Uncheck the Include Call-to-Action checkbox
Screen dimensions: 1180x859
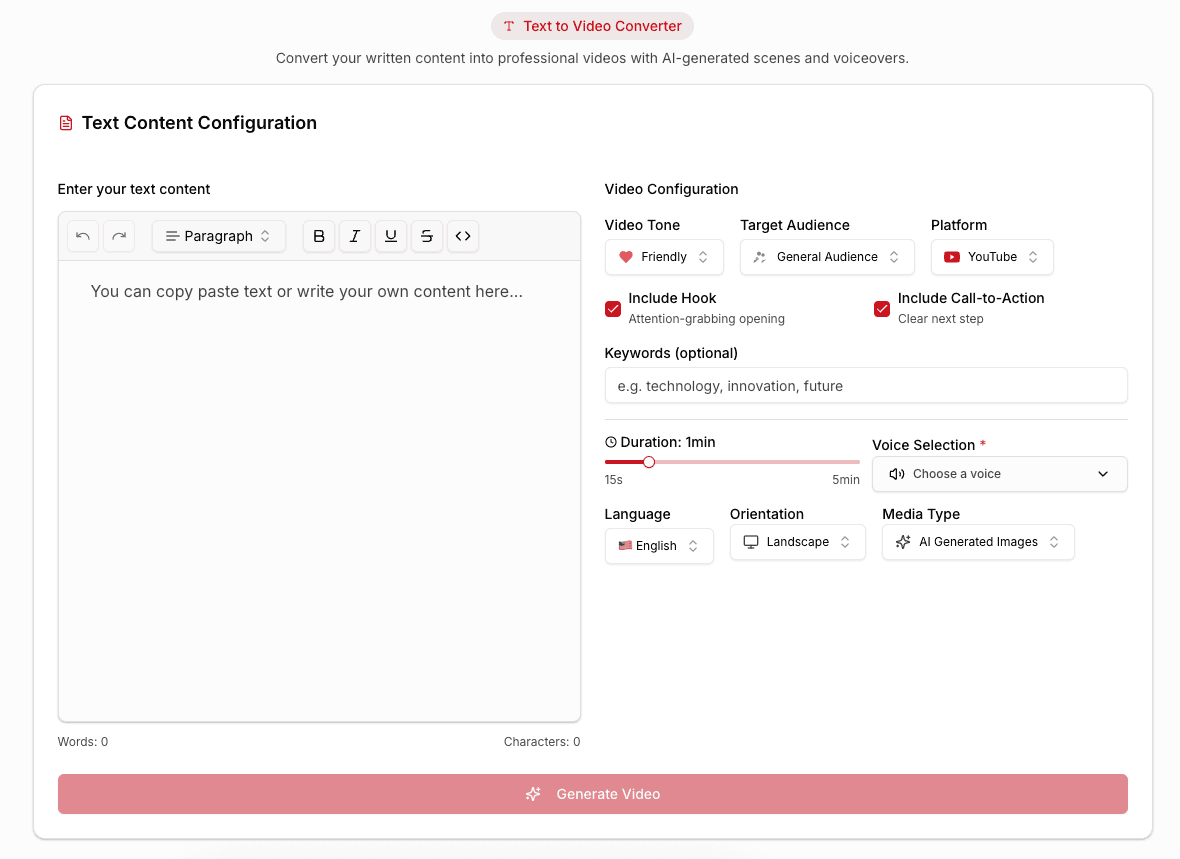click(x=882, y=309)
